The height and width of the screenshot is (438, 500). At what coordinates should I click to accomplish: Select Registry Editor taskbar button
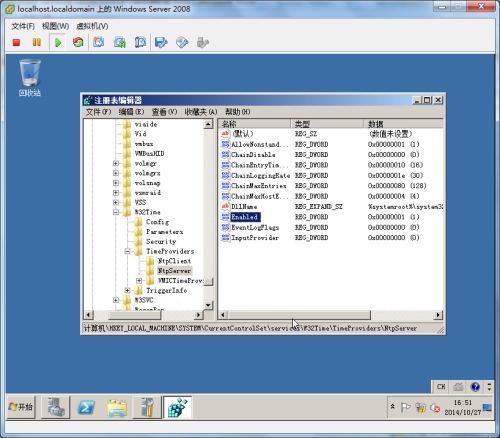[x=178, y=407]
